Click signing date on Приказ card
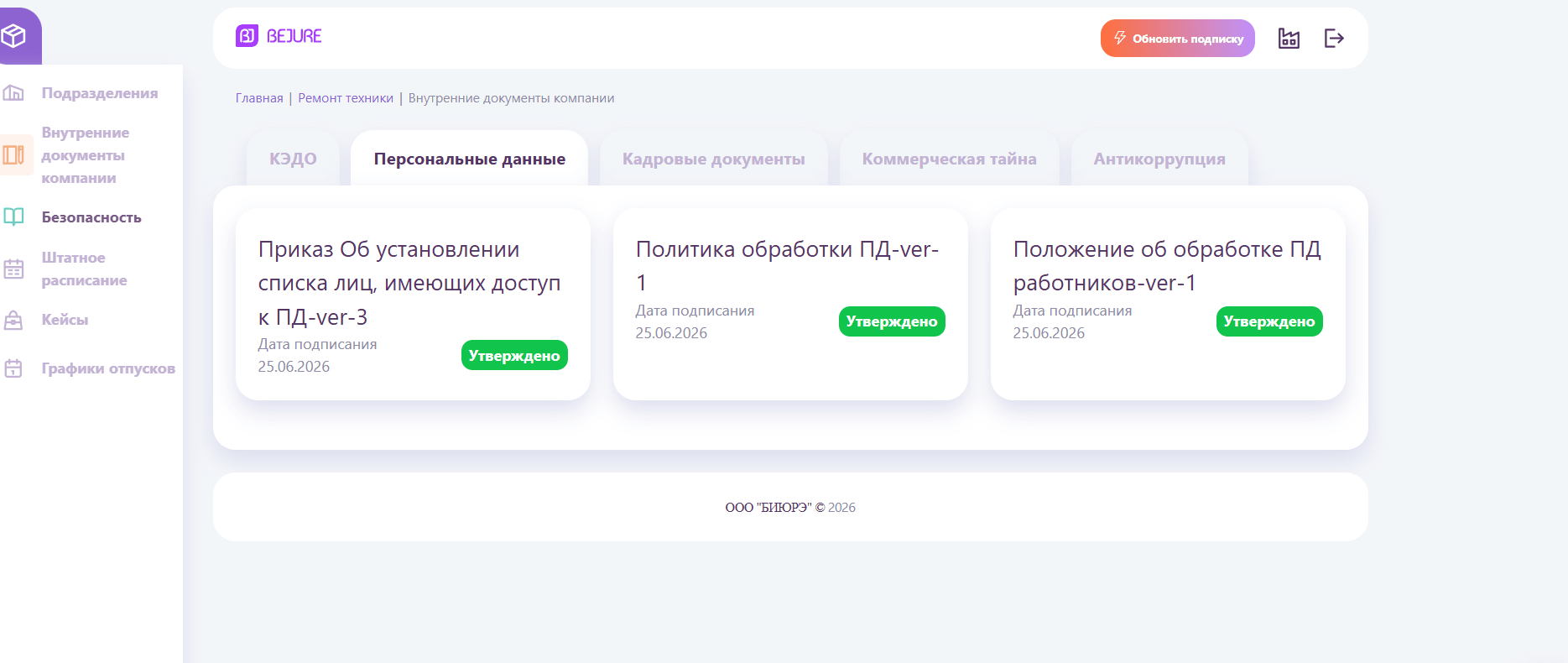The height and width of the screenshot is (663, 1568). coord(294,367)
